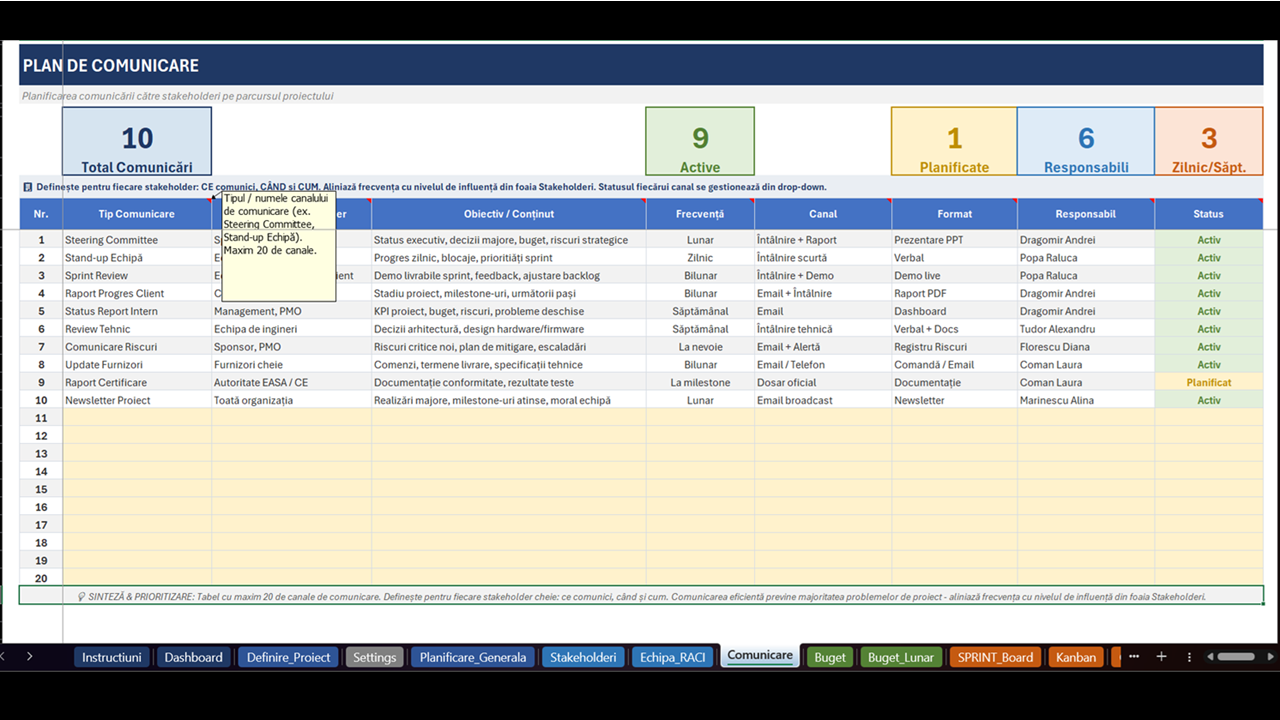The height and width of the screenshot is (720, 1280).
Task: Click the Responsabil column header
Action: click(1086, 214)
